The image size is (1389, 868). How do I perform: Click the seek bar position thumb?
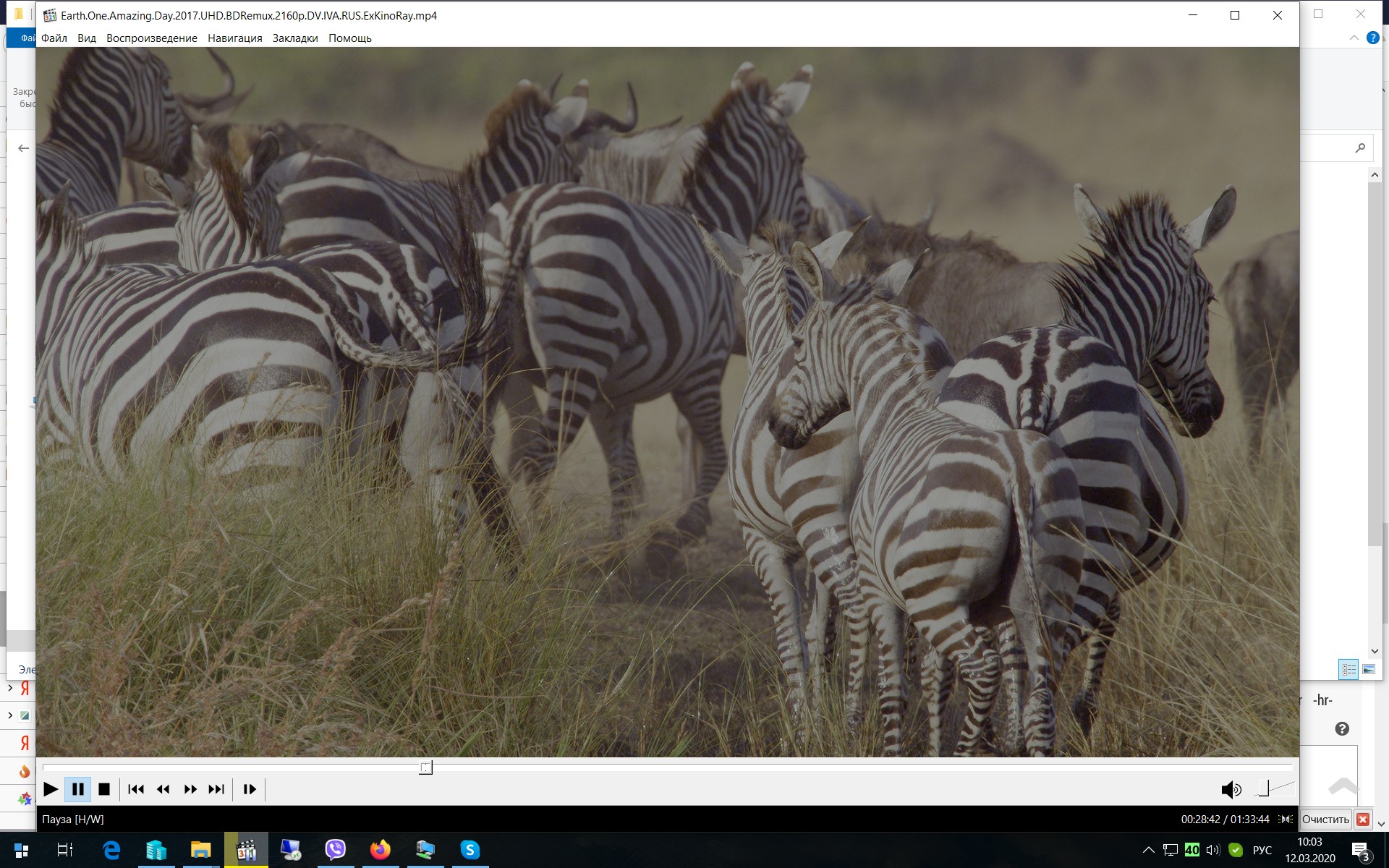click(426, 767)
